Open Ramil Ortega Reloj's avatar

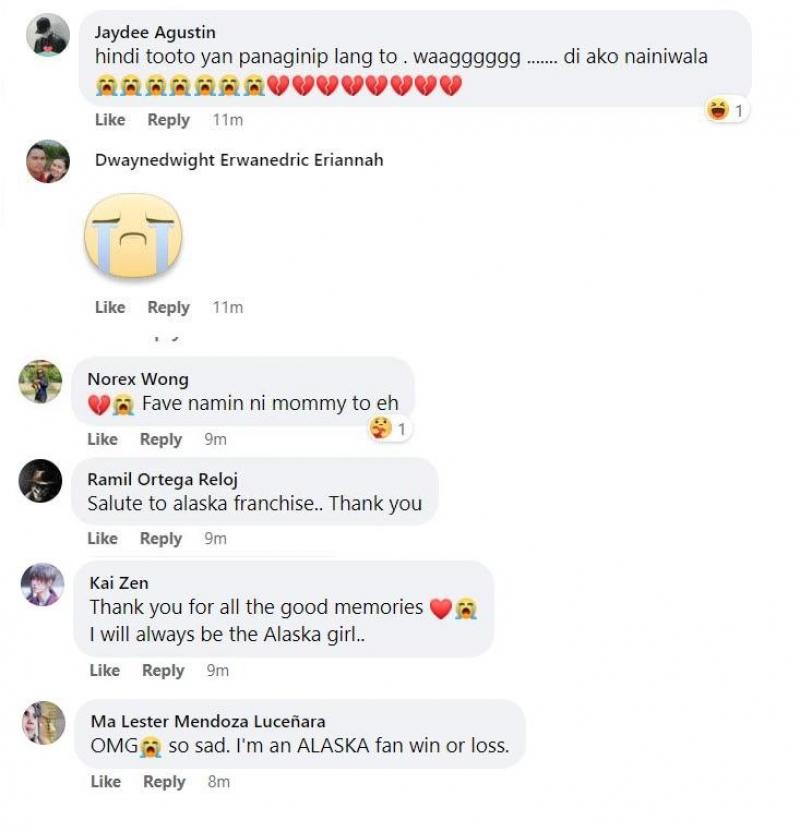click(40, 481)
